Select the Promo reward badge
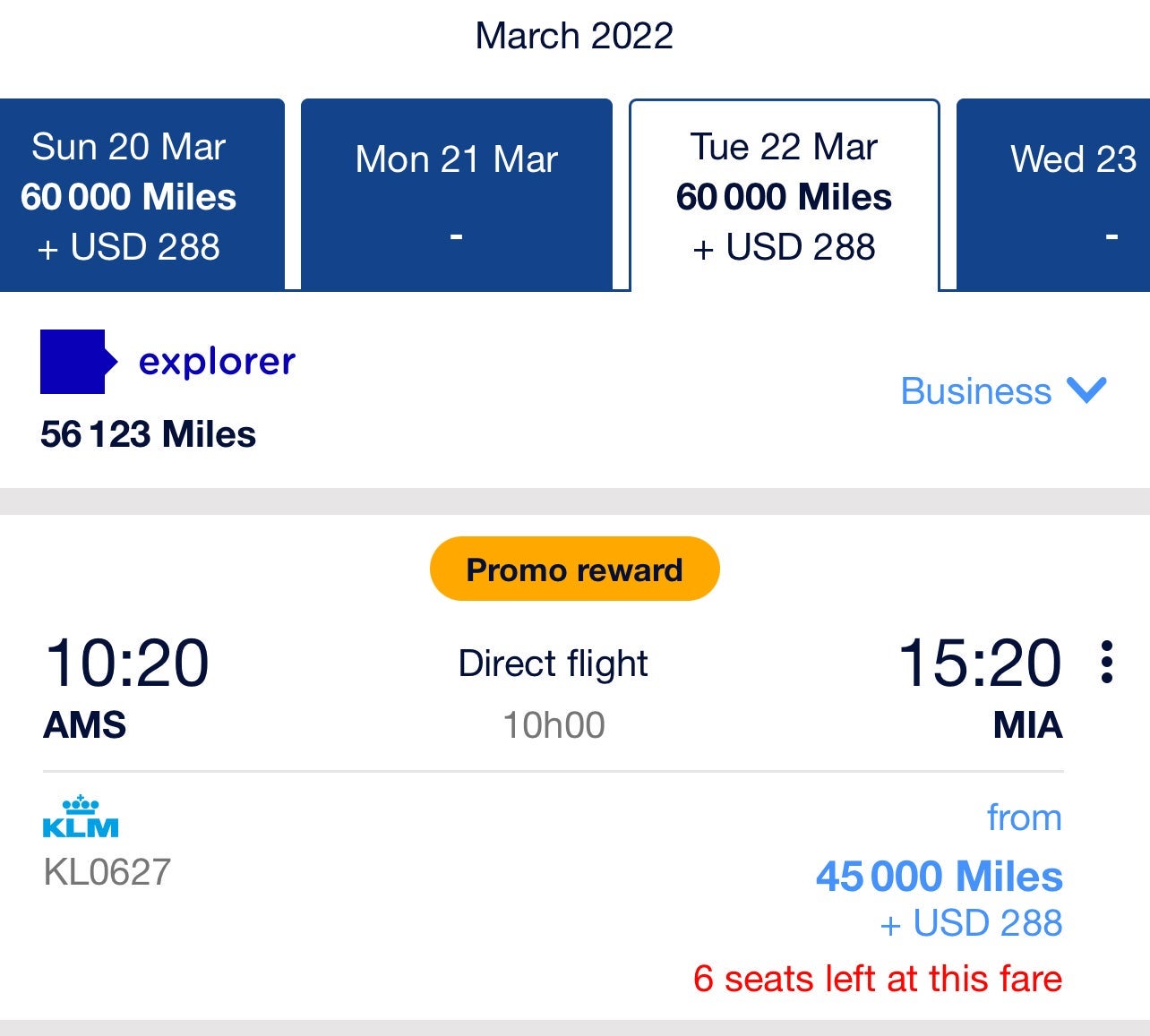Screen dimensions: 1150x1036 pyautogui.click(x=573, y=568)
